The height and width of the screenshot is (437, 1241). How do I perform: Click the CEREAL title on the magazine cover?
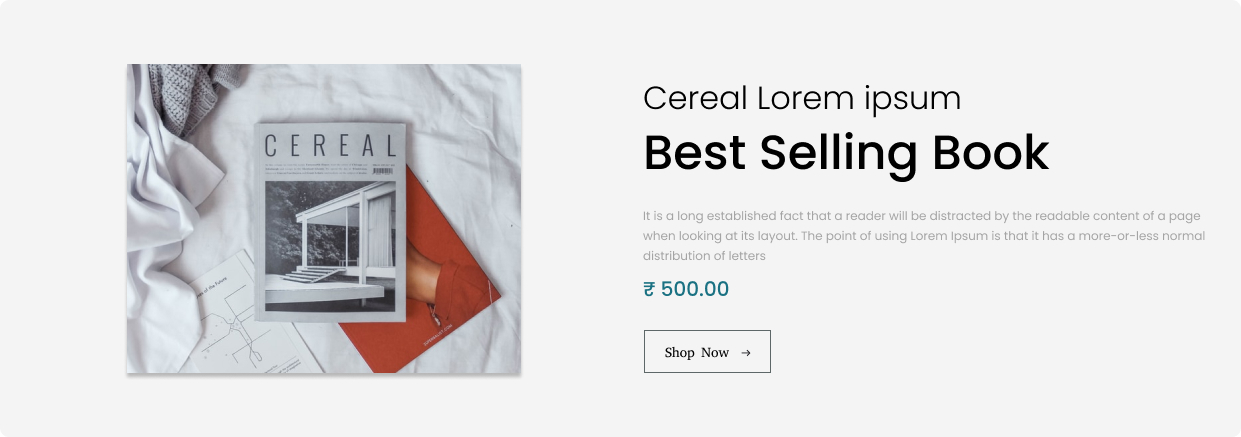331,146
